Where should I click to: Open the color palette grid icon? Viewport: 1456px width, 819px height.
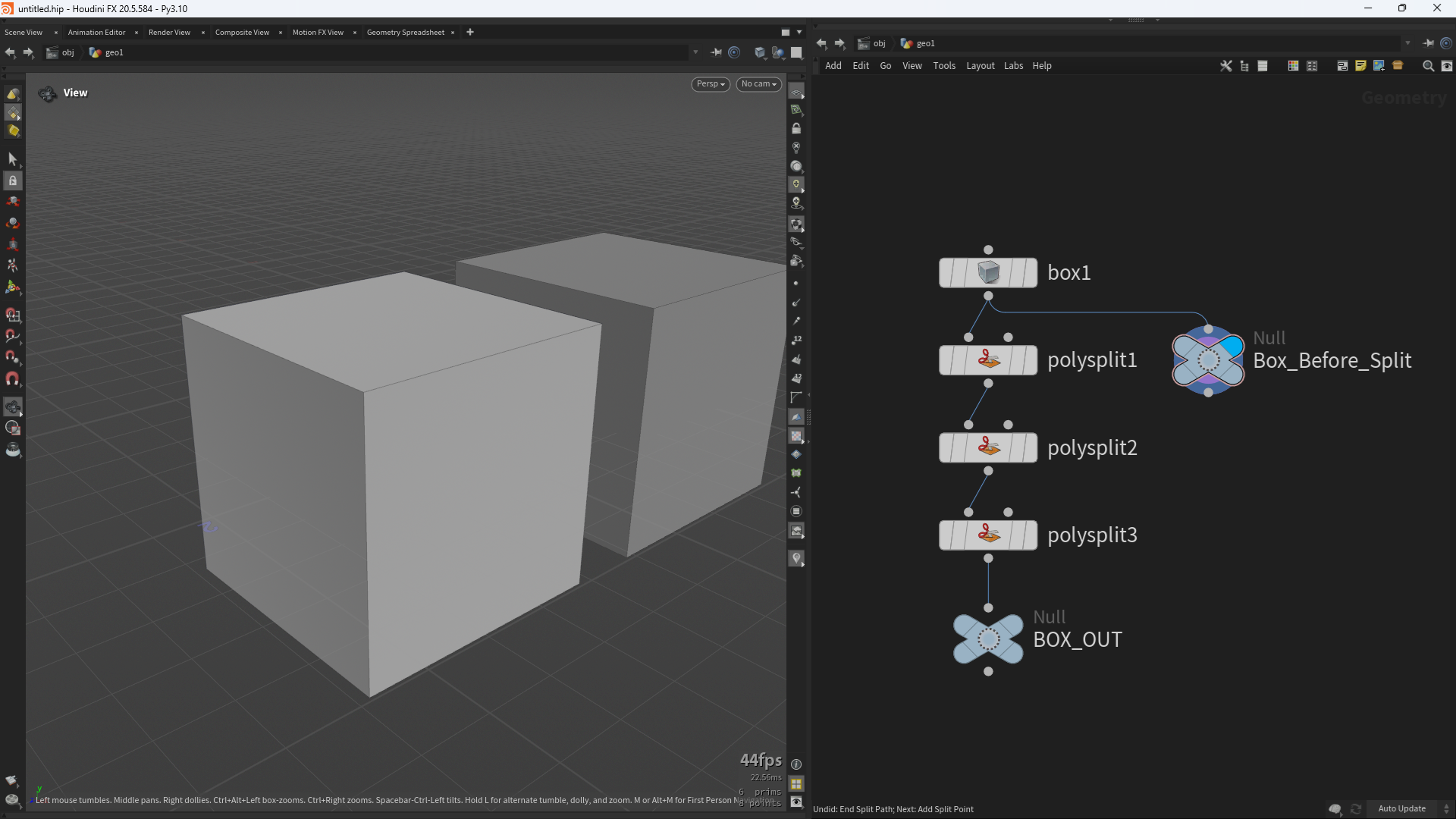[1293, 66]
